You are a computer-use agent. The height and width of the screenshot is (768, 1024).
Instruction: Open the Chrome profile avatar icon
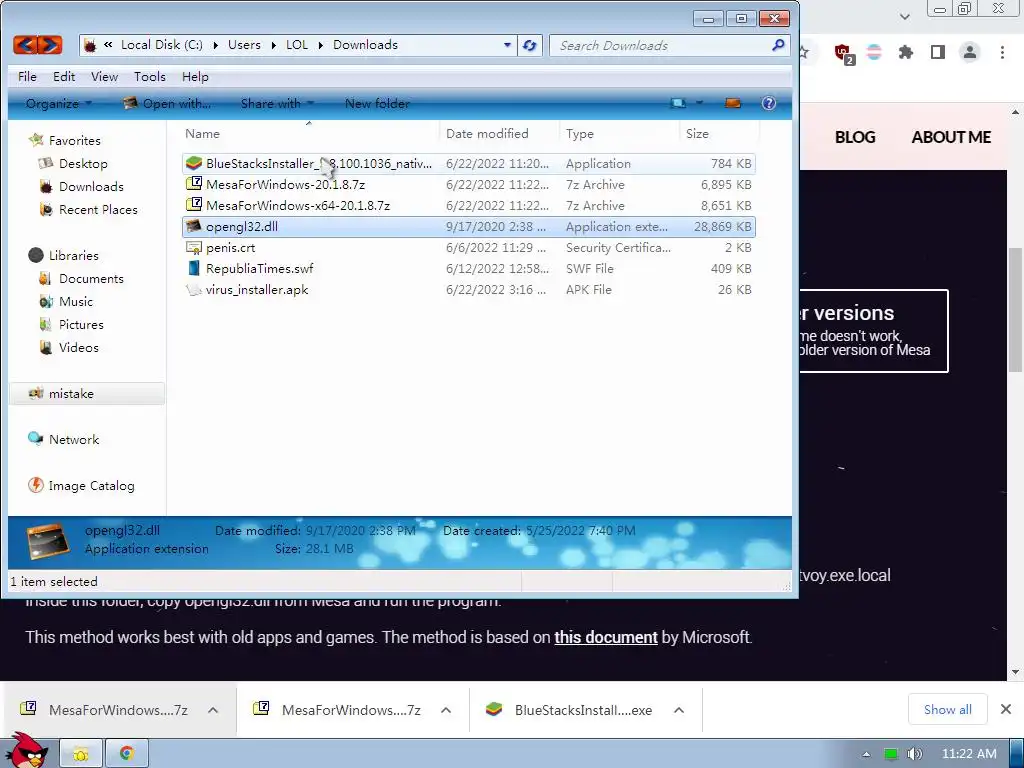[970, 52]
